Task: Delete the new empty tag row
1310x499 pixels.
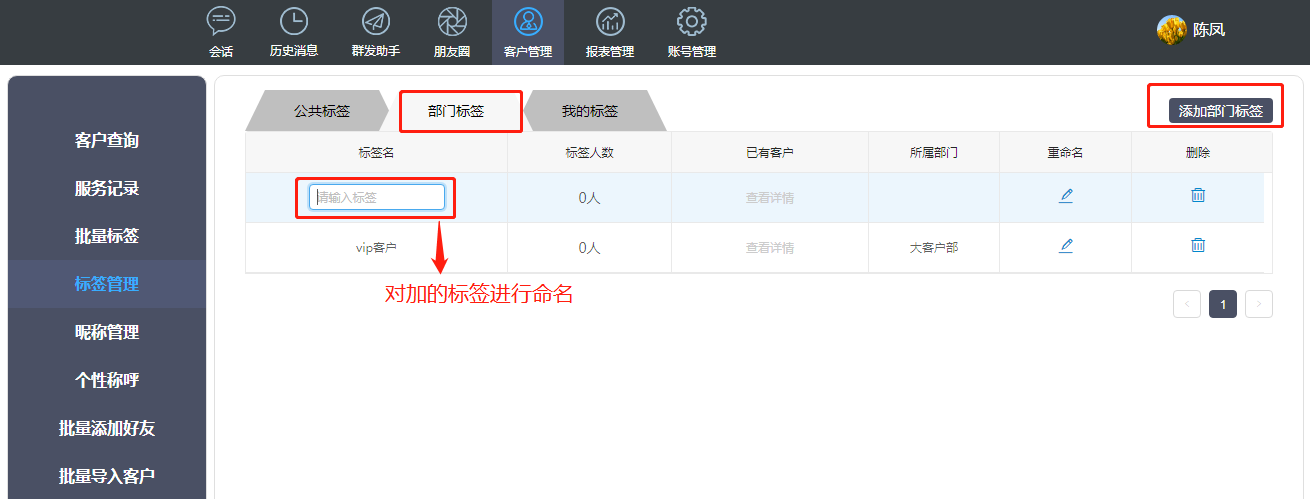Action: (1198, 195)
